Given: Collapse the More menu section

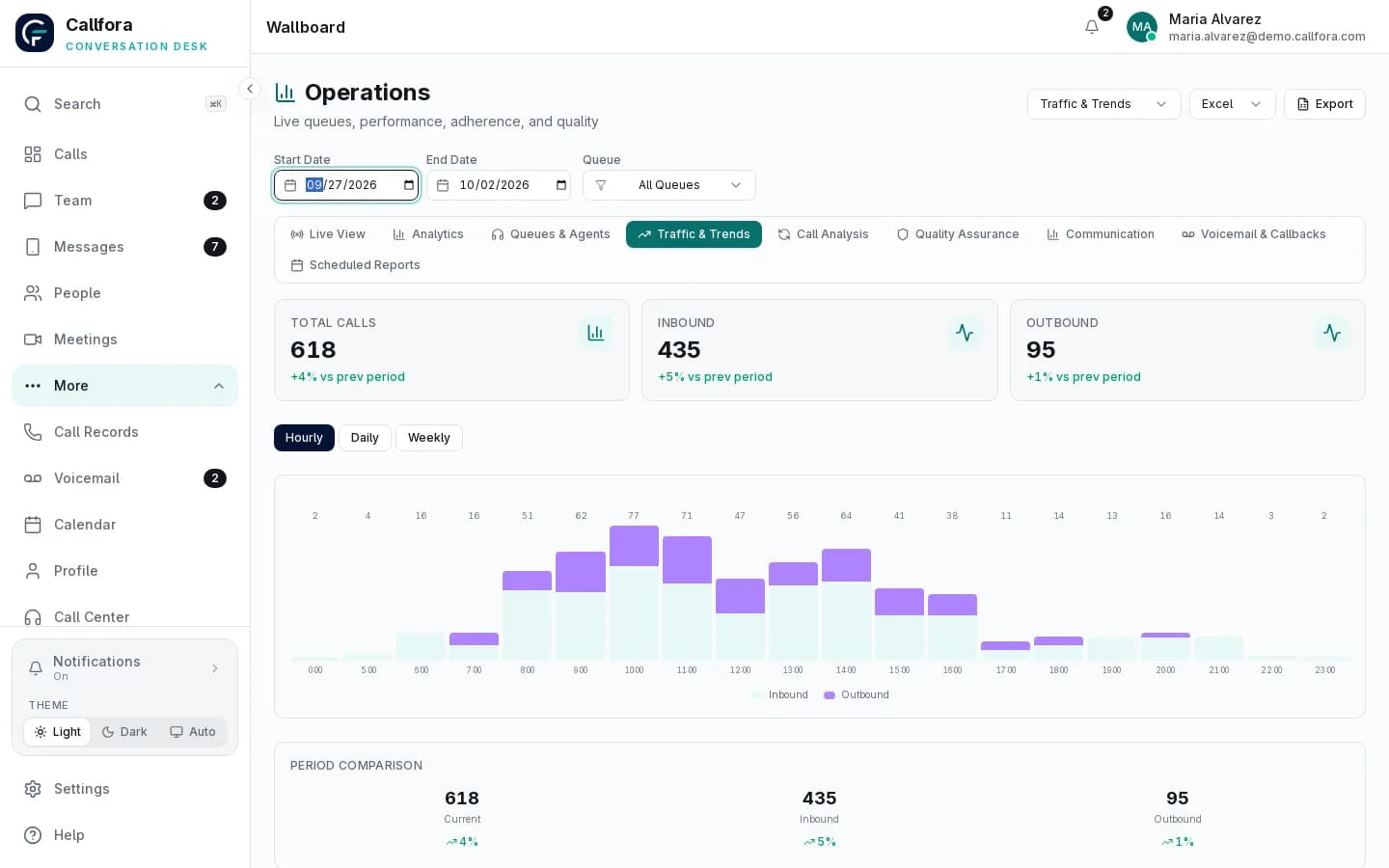Looking at the screenshot, I should coord(124,386).
